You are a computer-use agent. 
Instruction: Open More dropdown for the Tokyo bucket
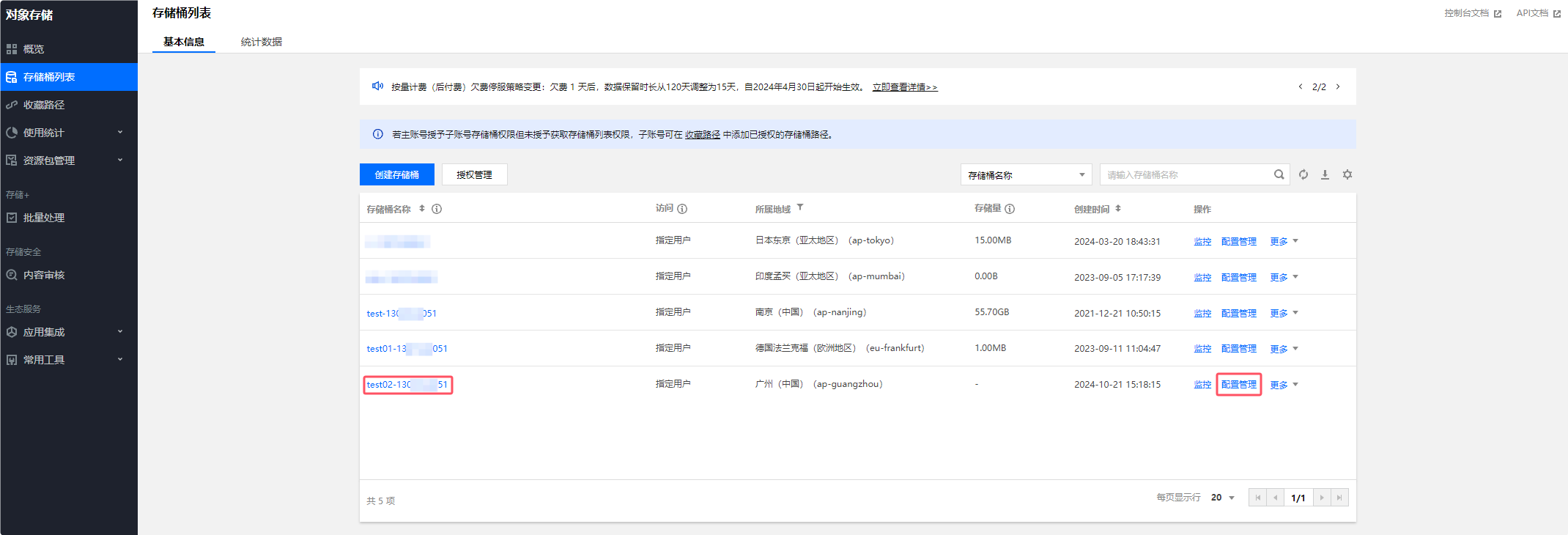coord(1284,241)
